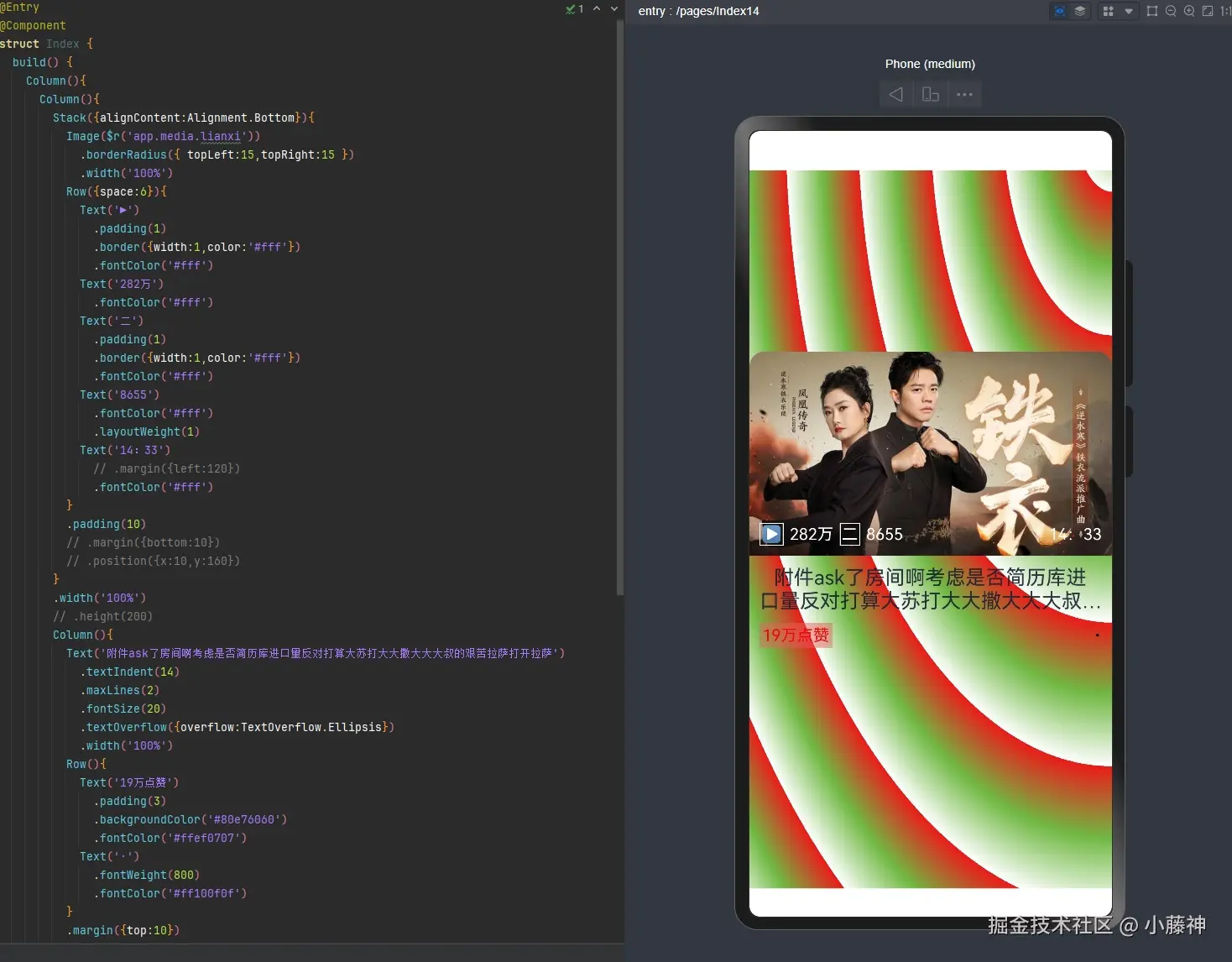Click the @Entry decorator line

(x=19, y=7)
